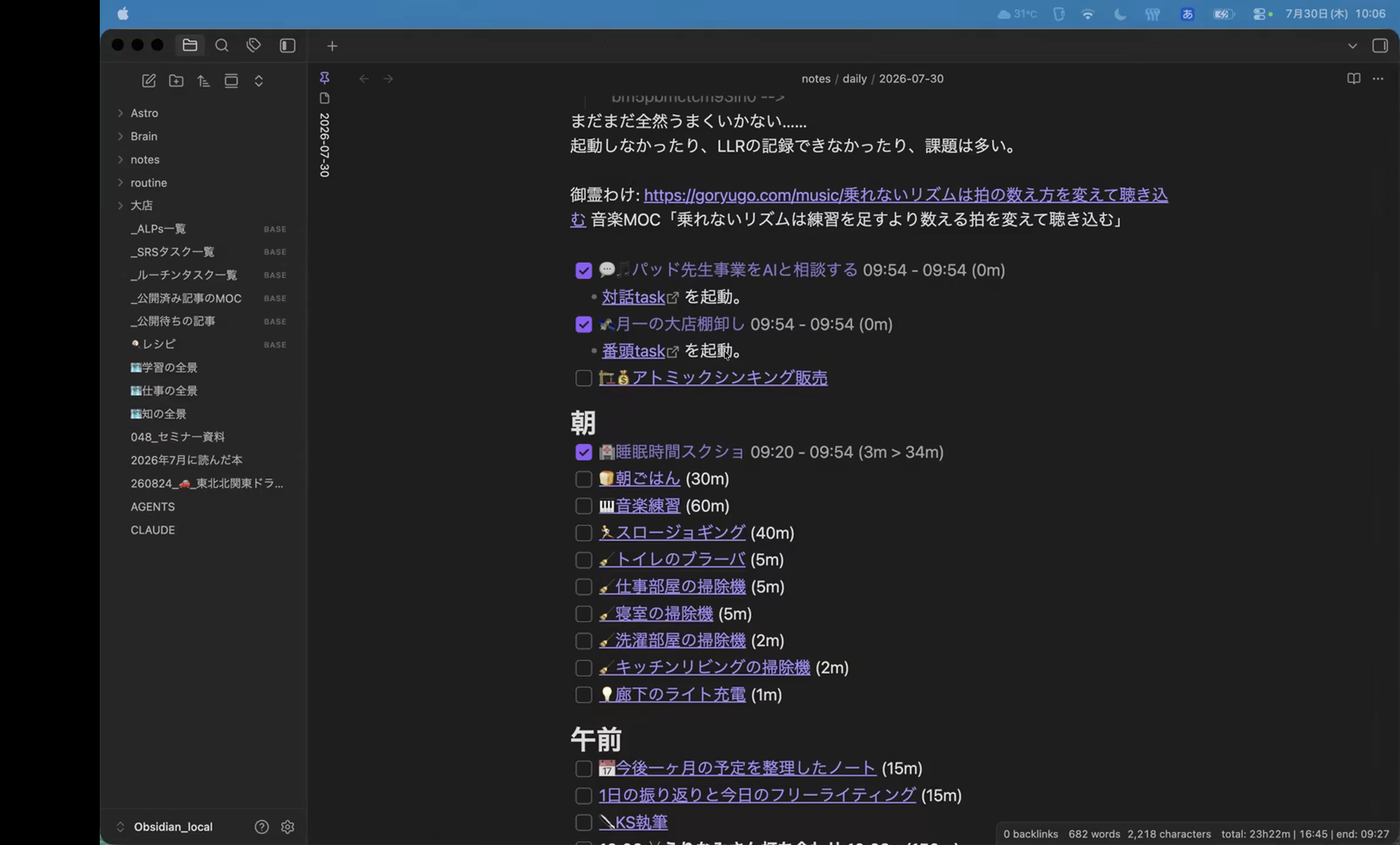This screenshot has height=845, width=1400.
Task: Open the tags panel icon
Action: (254, 45)
